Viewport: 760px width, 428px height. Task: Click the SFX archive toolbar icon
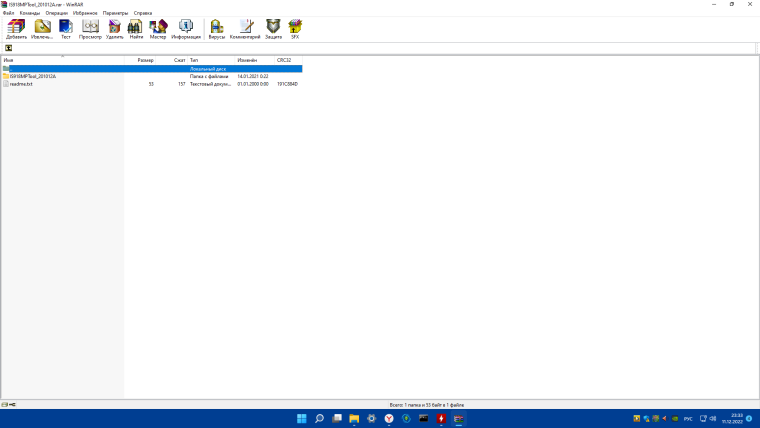[295, 28]
